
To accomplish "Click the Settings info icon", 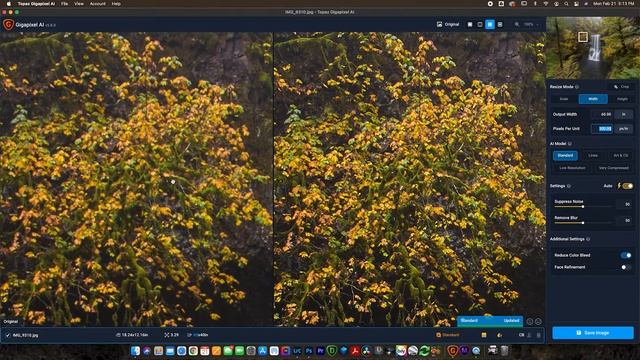I will click(569, 186).
